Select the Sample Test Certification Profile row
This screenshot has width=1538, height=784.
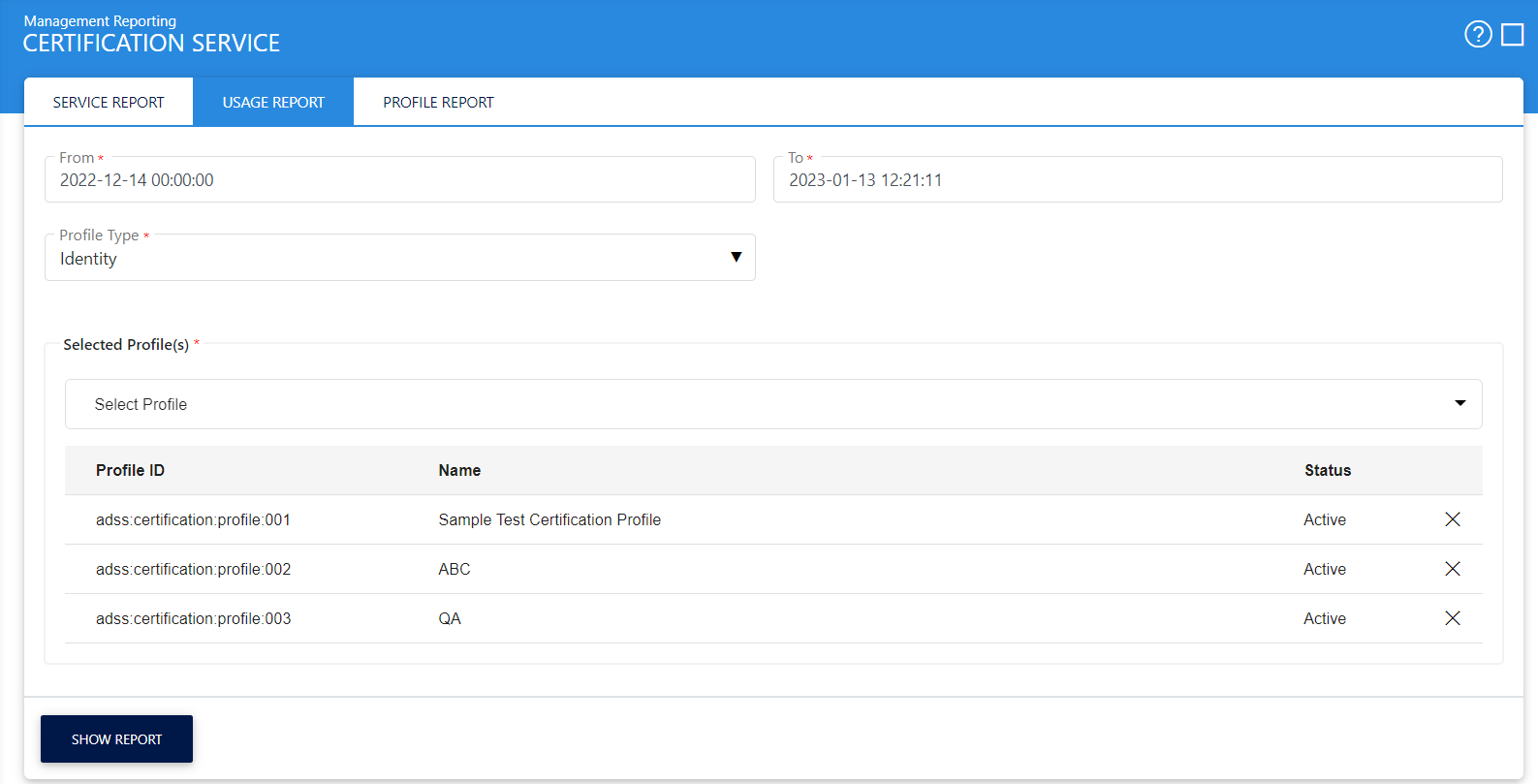549,519
